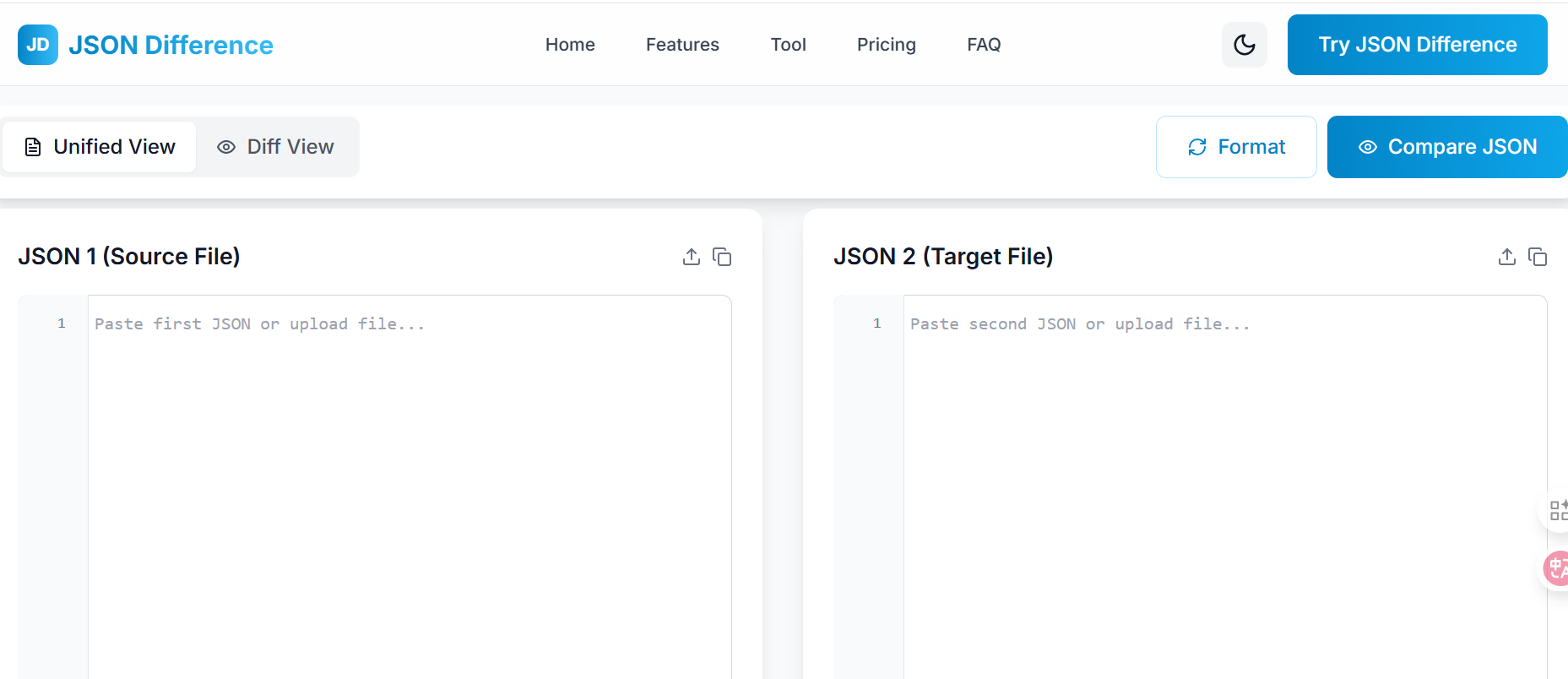Focus the first JSON paste editor
Viewport: 1568px width, 679px height.
coord(410,487)
